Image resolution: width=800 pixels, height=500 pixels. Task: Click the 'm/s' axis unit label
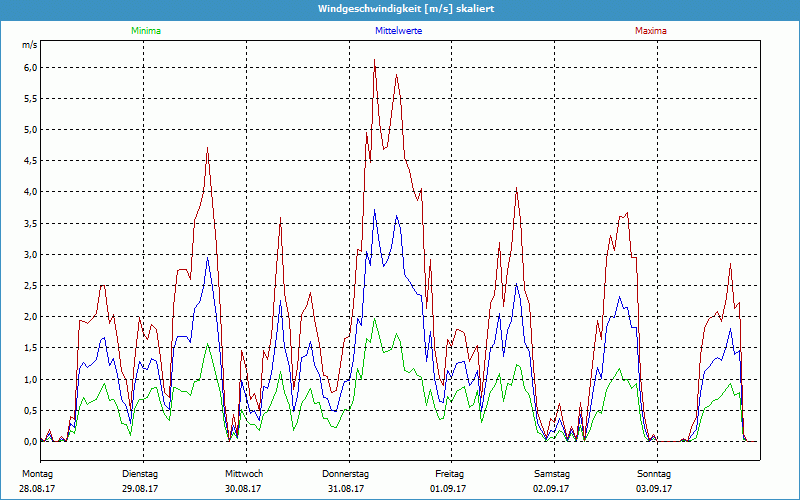coord(29,45)
